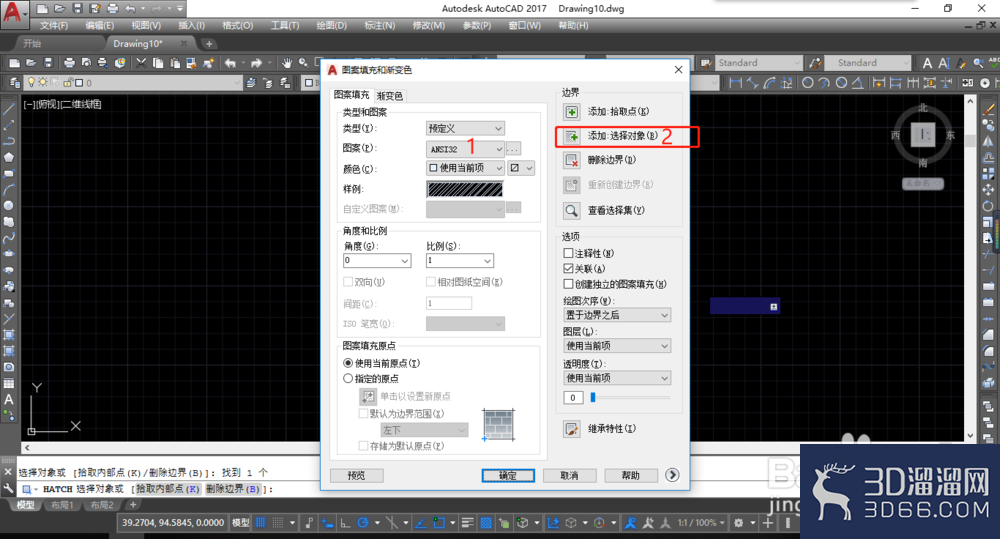Select Use current origin (使用当前原点) radio
Viewport: 1000px width, 539px height.
[x=348, y=363]
